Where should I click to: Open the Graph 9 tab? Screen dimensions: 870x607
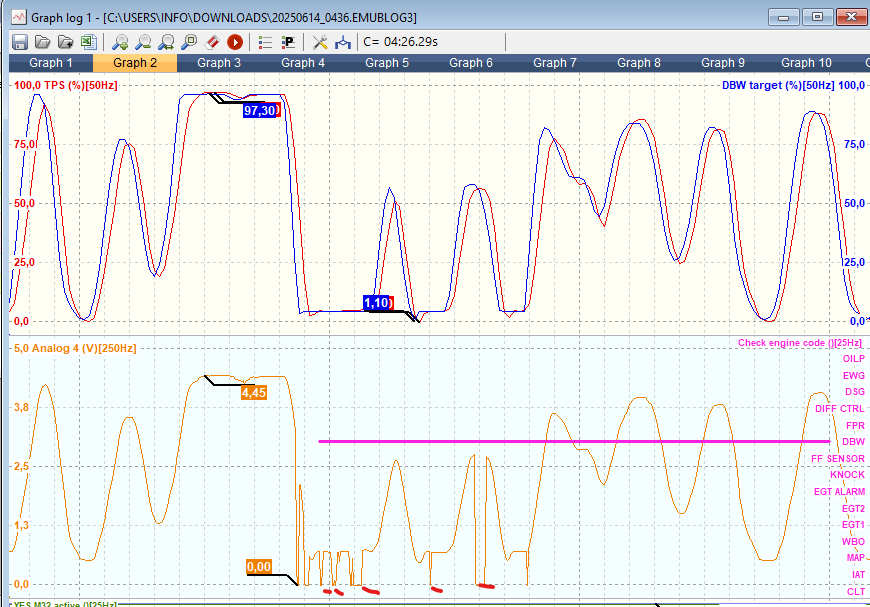pos(723,63)
